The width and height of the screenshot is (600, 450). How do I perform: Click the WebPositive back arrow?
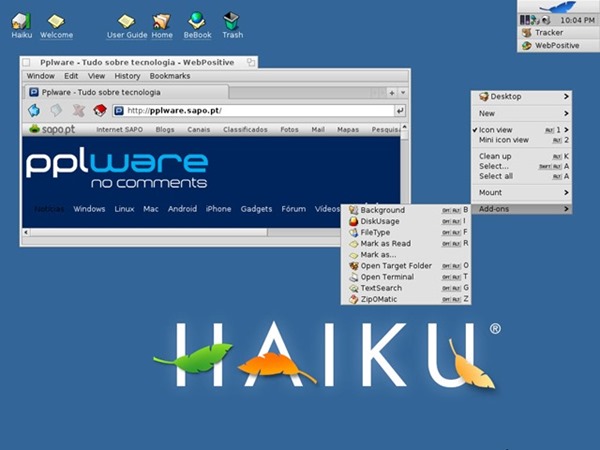tap(34, 111)
